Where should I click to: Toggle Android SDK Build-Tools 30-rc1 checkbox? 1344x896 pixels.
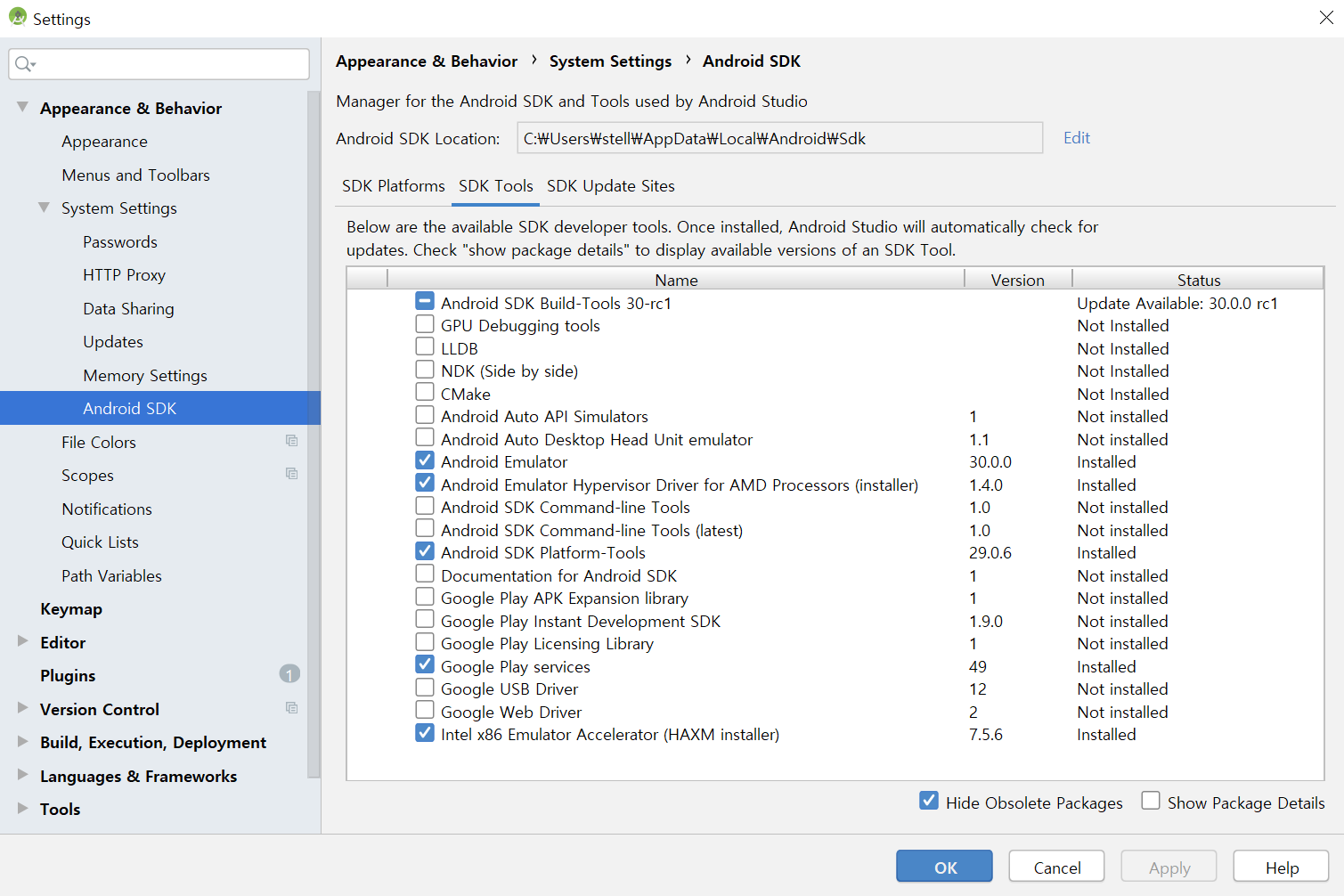[x=425, y=302]
